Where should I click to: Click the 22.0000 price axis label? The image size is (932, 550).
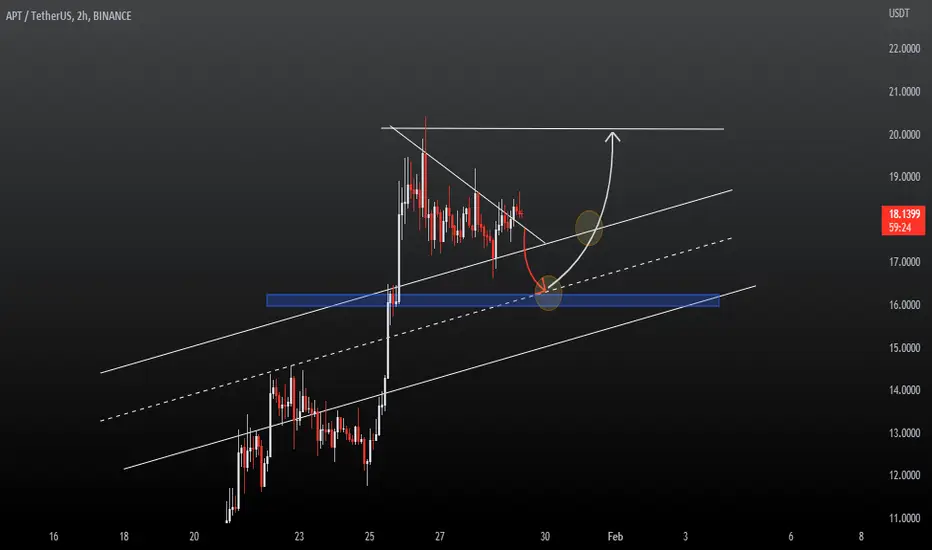coord(904,49)
